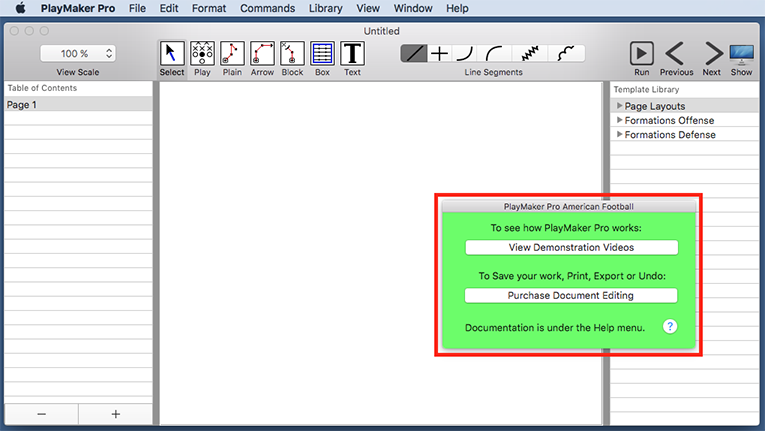This screenshot has width=765, height=431.
Task: Click View Demonstration Videos button
Action: (571, 247)
